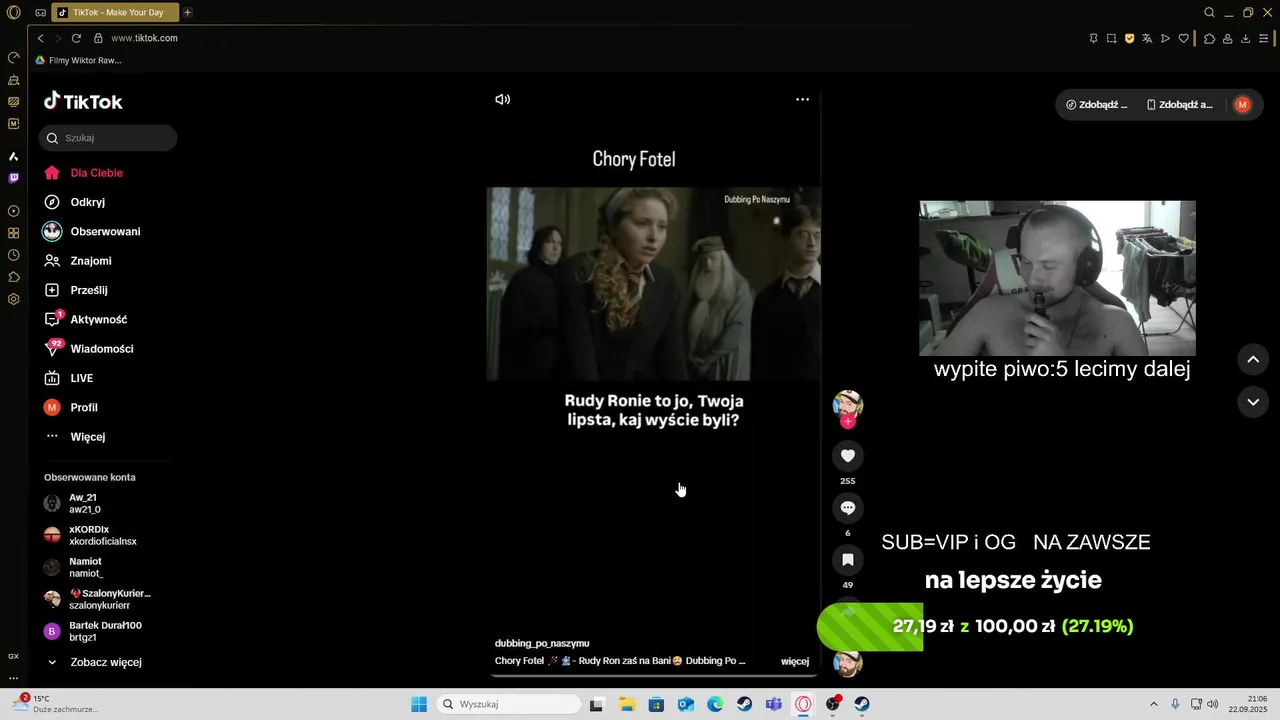The image size is (1280, 720).
Task: Bookmark the video to favorites
Action: pyautogui.click(x=848, y=560)
